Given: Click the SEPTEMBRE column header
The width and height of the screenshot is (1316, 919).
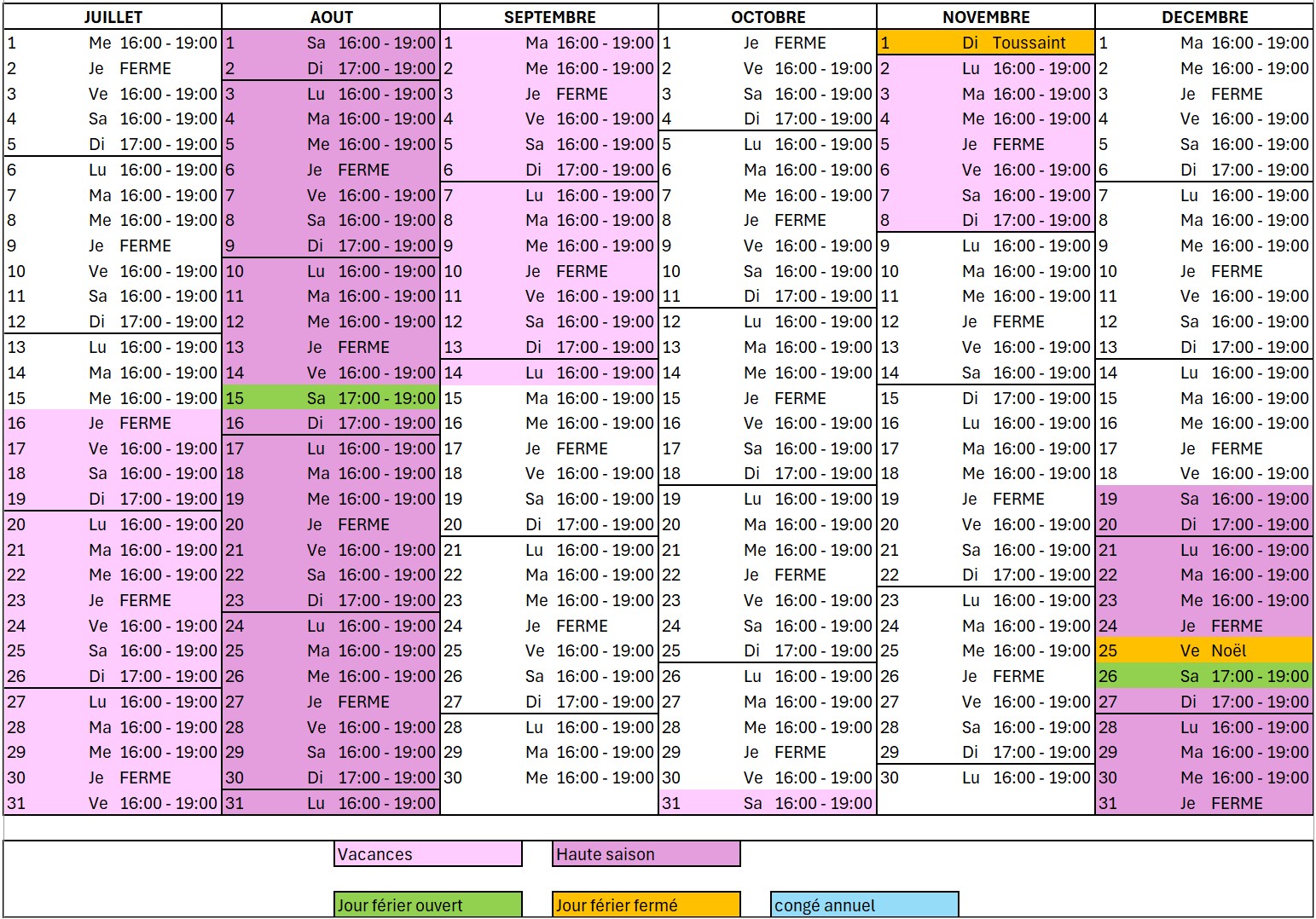Looking at the screenshot, I should [x=549, y=17].
